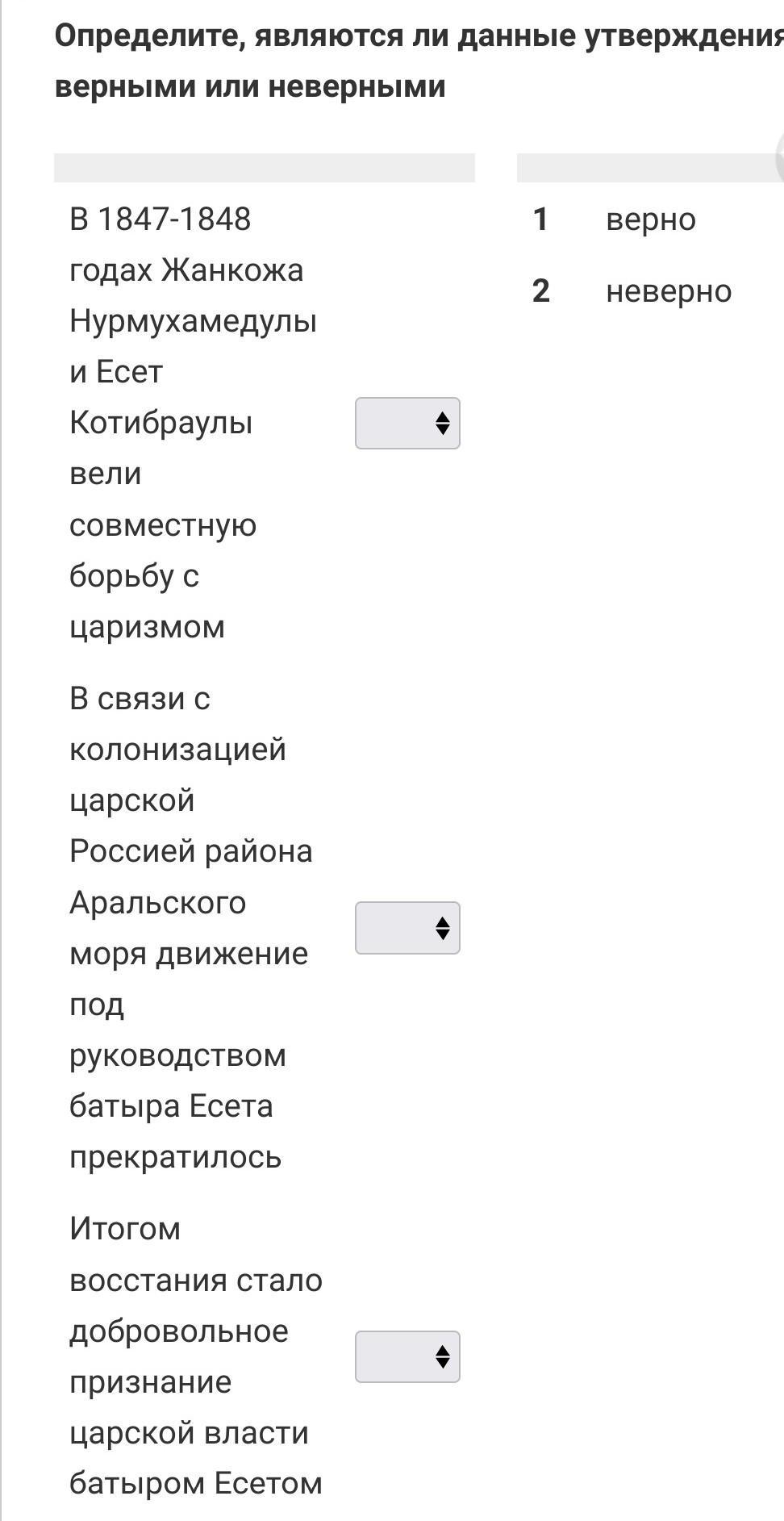
Task: Click the word 'добровольное'
Action: pos(178,1331)
